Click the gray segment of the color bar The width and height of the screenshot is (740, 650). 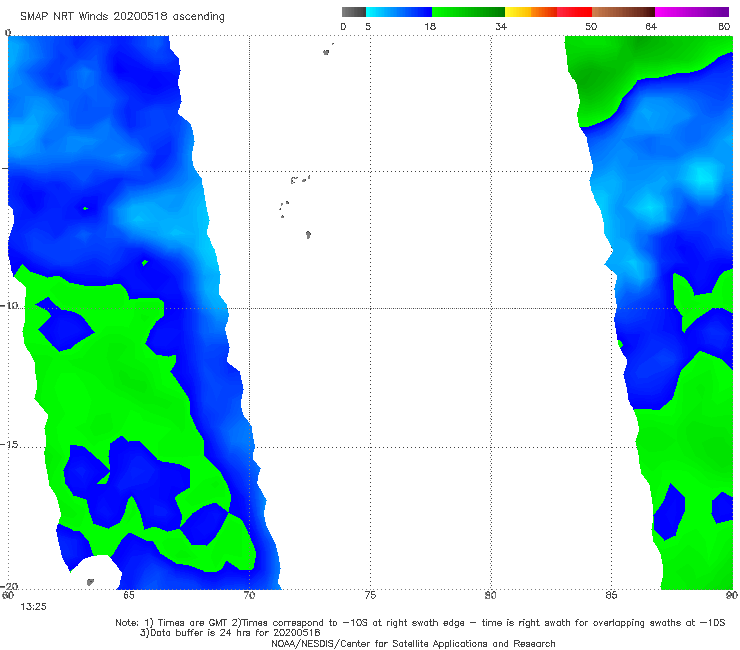tap(354, 12)
